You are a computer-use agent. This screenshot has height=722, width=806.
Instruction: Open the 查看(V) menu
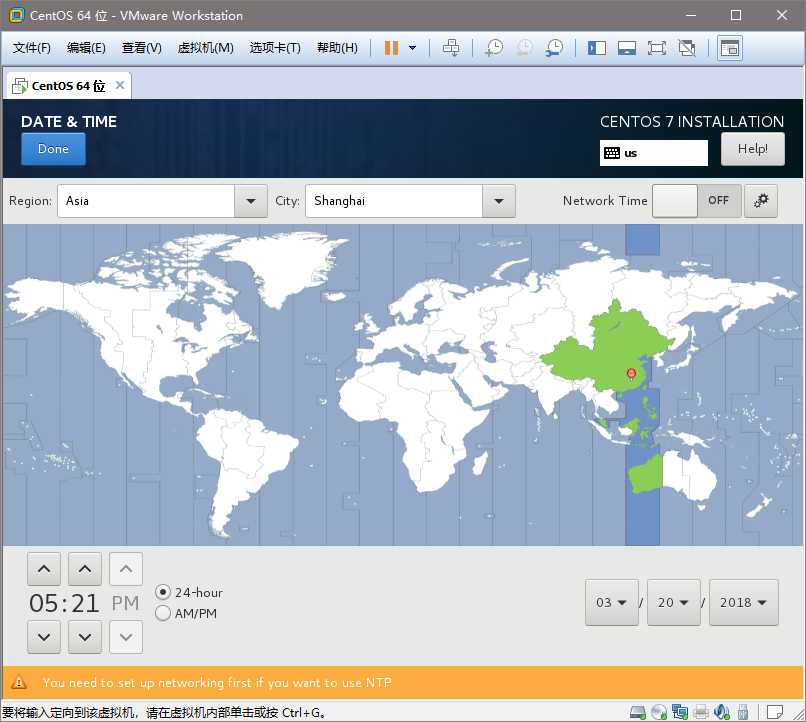(141, 48)
